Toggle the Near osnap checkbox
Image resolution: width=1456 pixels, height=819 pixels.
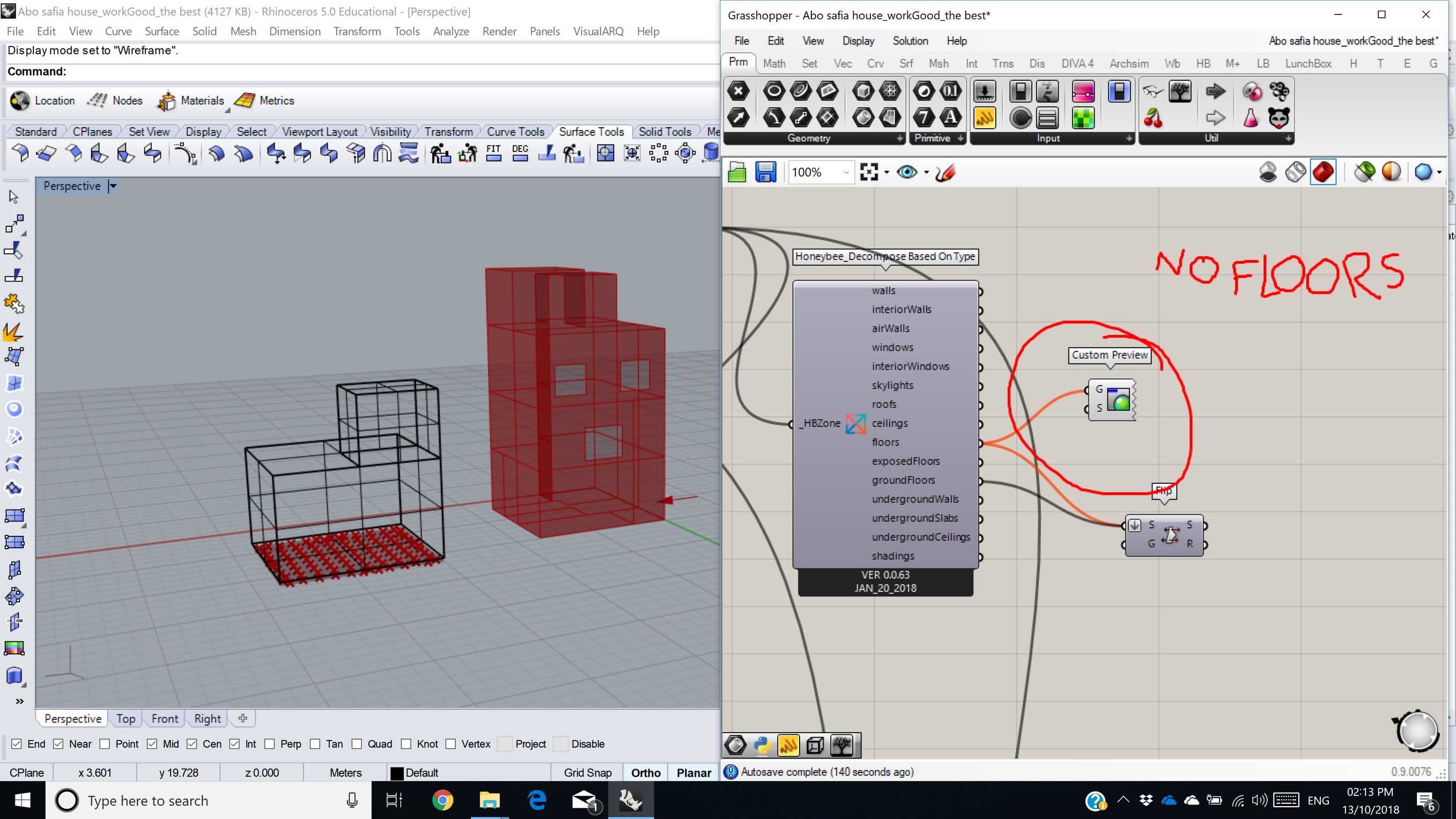click(58, 744)
